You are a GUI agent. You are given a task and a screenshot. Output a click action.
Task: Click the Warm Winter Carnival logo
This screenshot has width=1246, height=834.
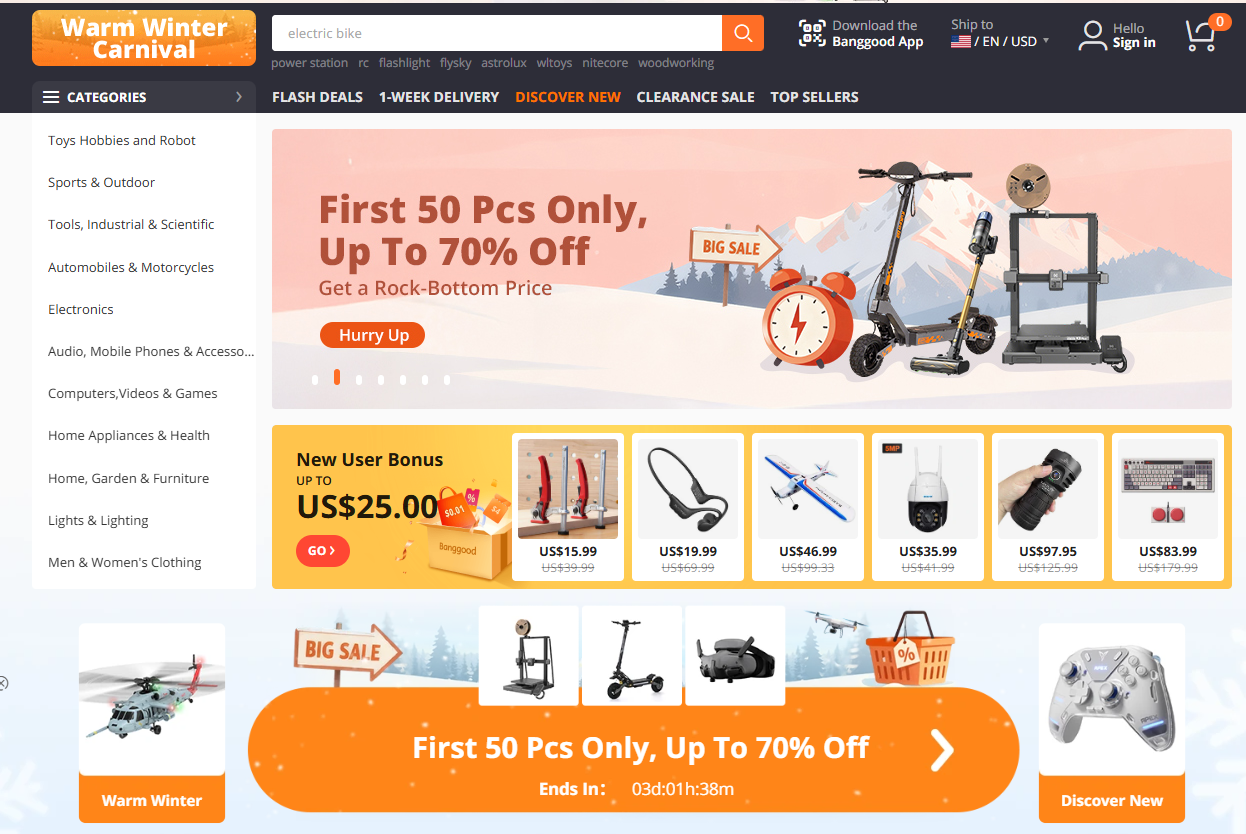coord(144,38)
